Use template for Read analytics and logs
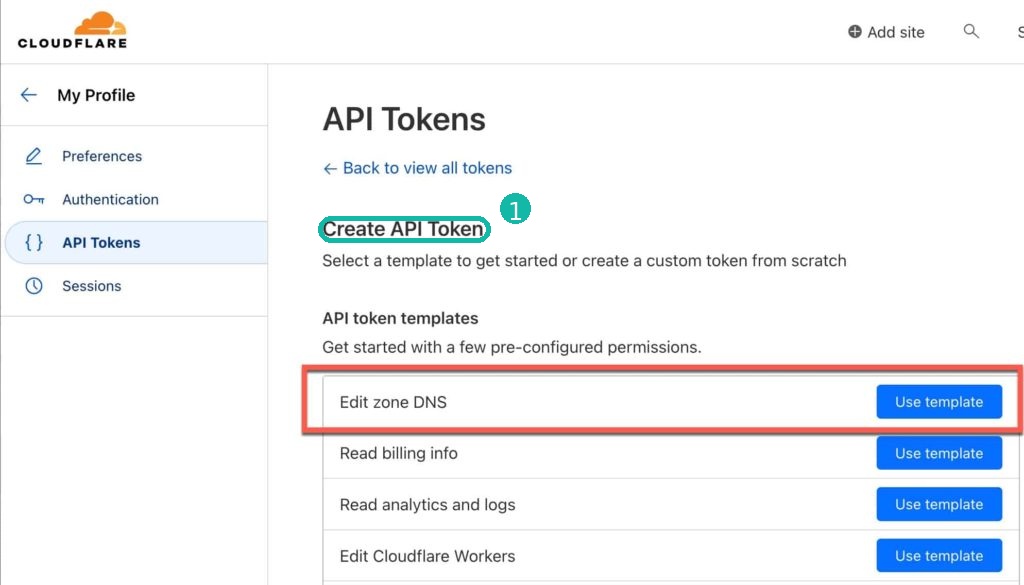The height and width of the screenshot is (585, 1024). [938, 504]
